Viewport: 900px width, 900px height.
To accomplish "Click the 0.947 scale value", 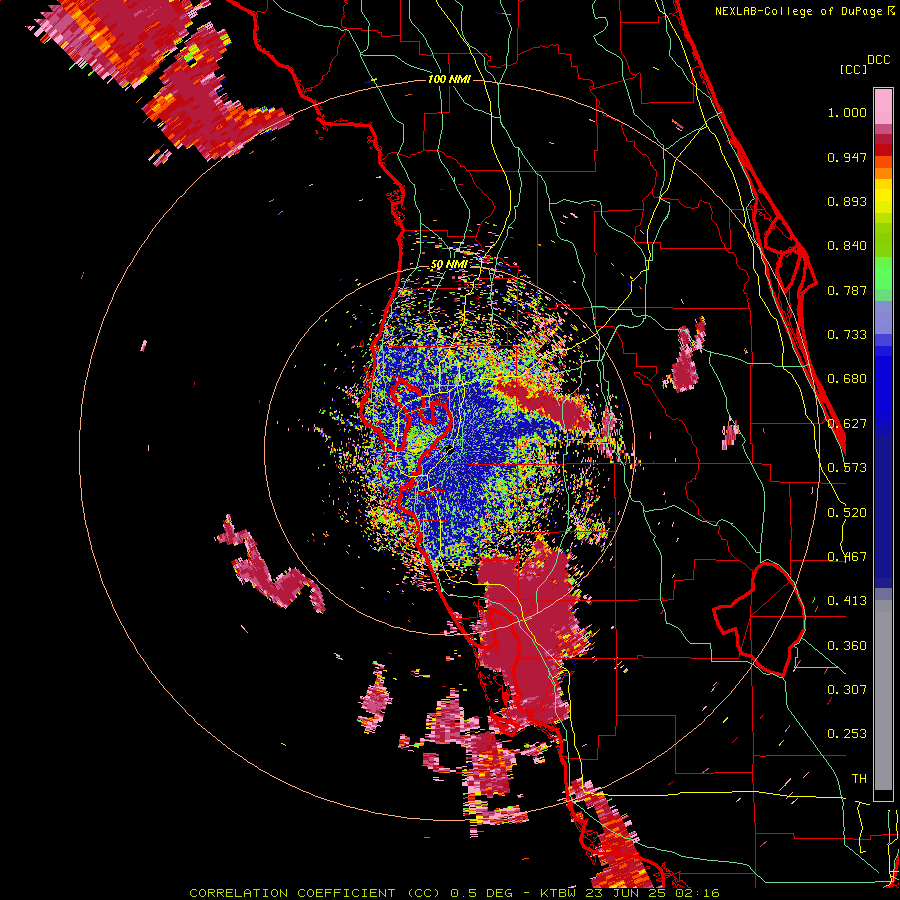I will pos(847,157).
